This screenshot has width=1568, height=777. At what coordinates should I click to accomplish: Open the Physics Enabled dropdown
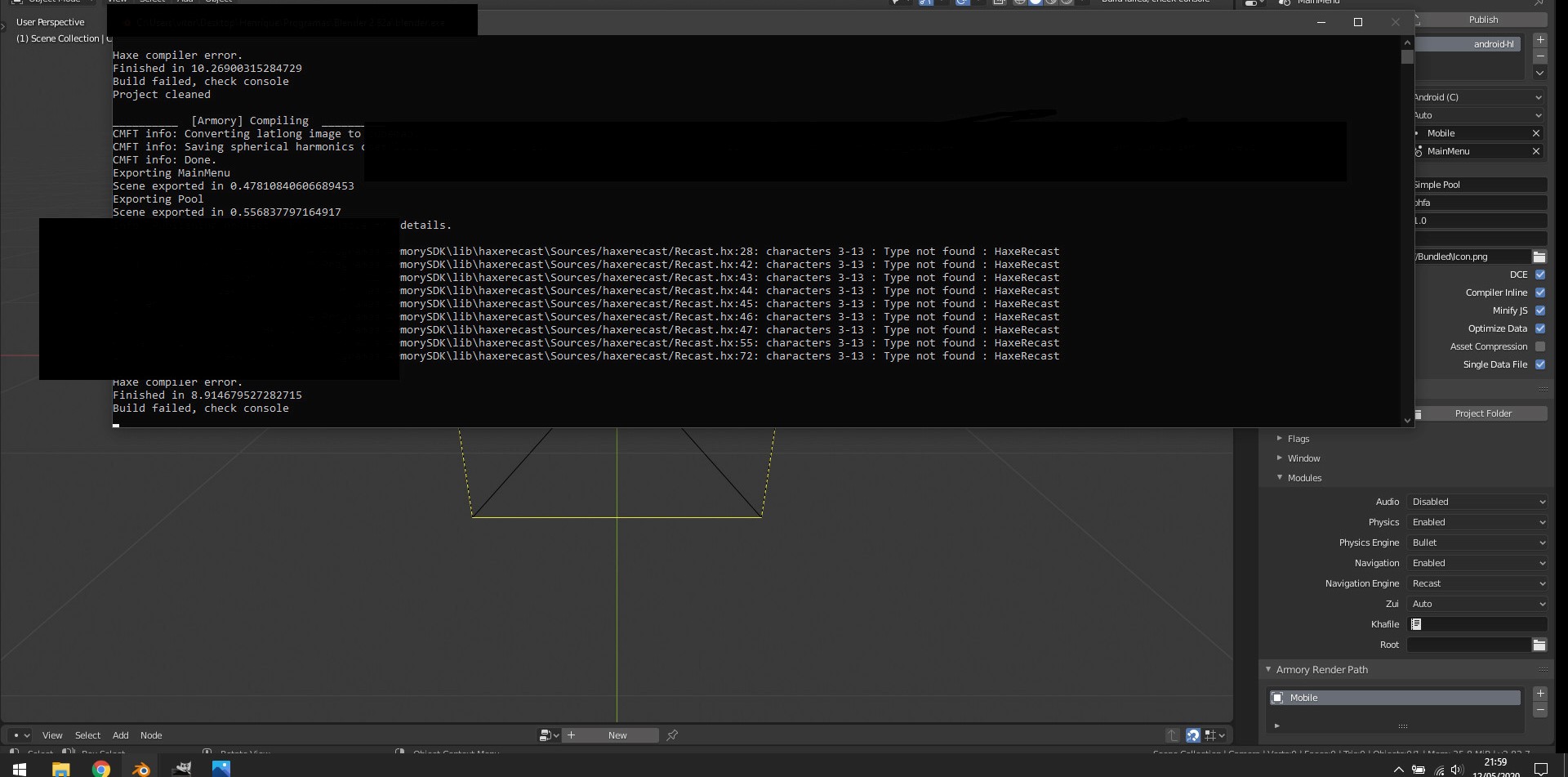(x=1477, y=522)
